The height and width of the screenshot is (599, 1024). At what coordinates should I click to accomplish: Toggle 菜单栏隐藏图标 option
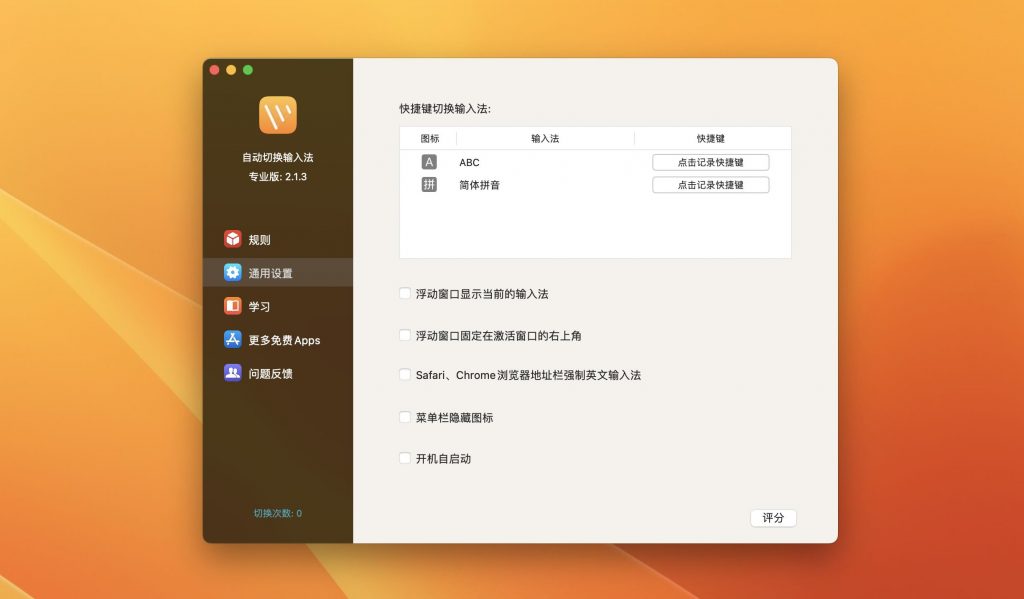coord(404,417)
